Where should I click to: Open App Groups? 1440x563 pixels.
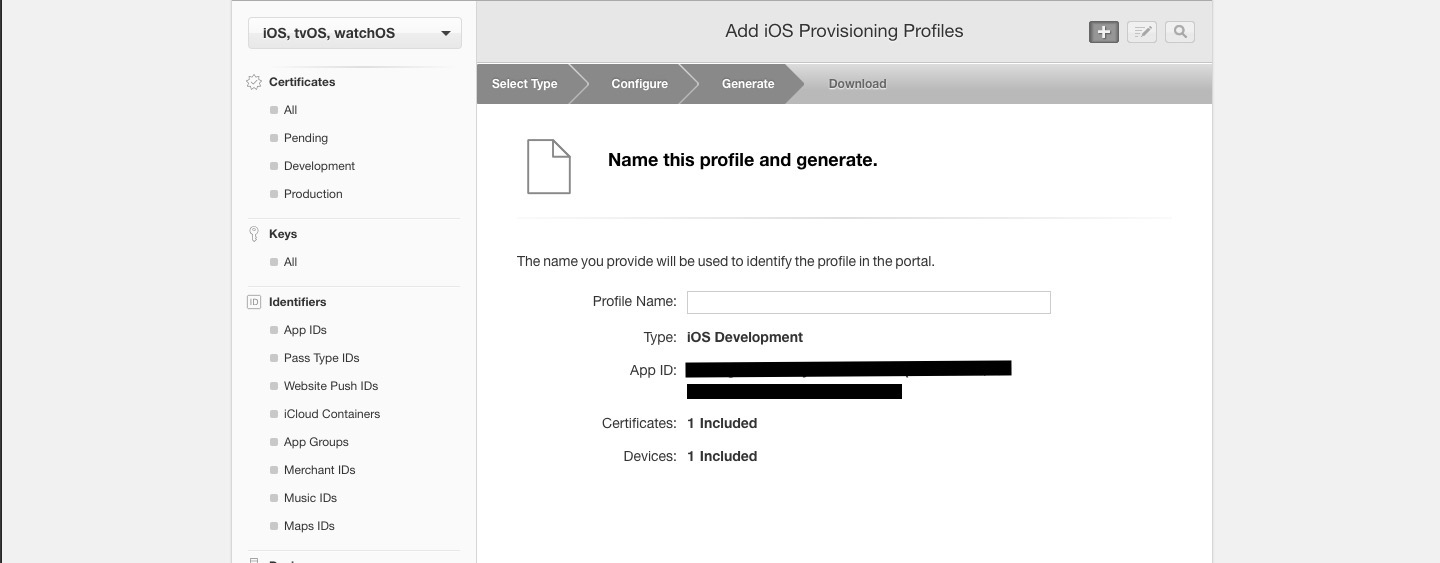(316, 442)
